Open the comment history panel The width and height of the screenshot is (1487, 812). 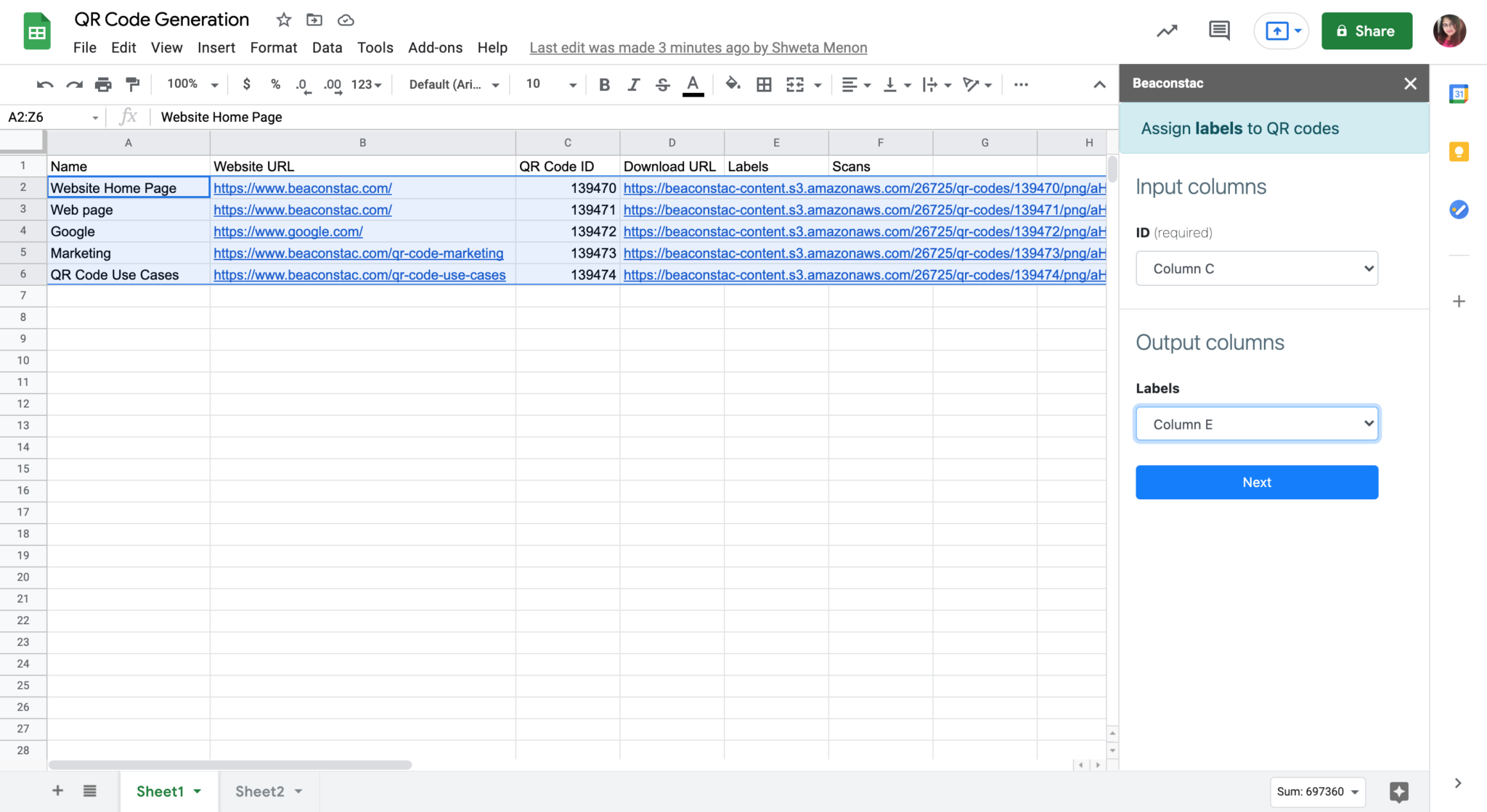tap(1218, 30)
